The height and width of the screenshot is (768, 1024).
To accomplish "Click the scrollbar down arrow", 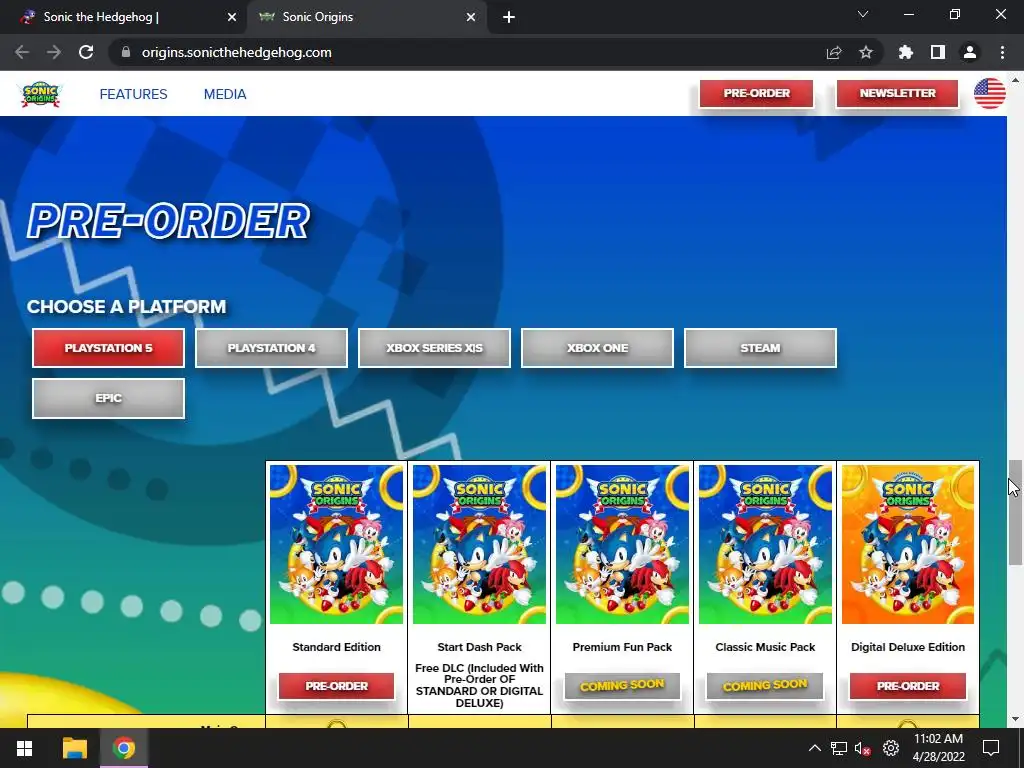I will 1015,719.
